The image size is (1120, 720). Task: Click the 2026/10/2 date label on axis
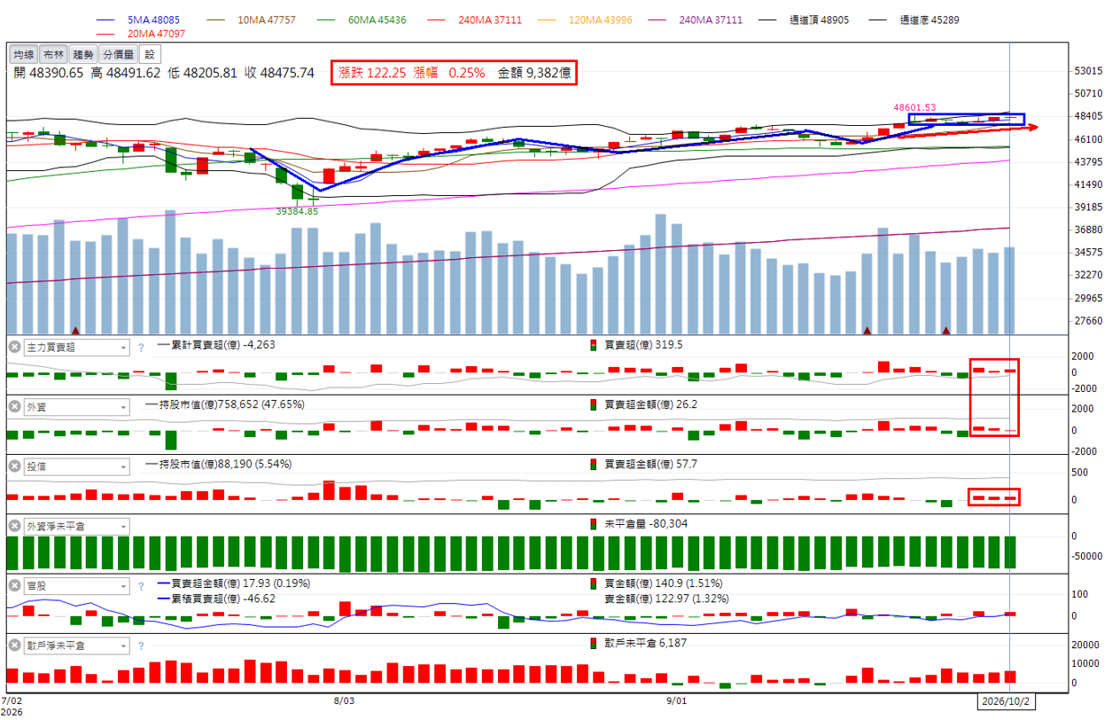click(x=1005, y=701)
